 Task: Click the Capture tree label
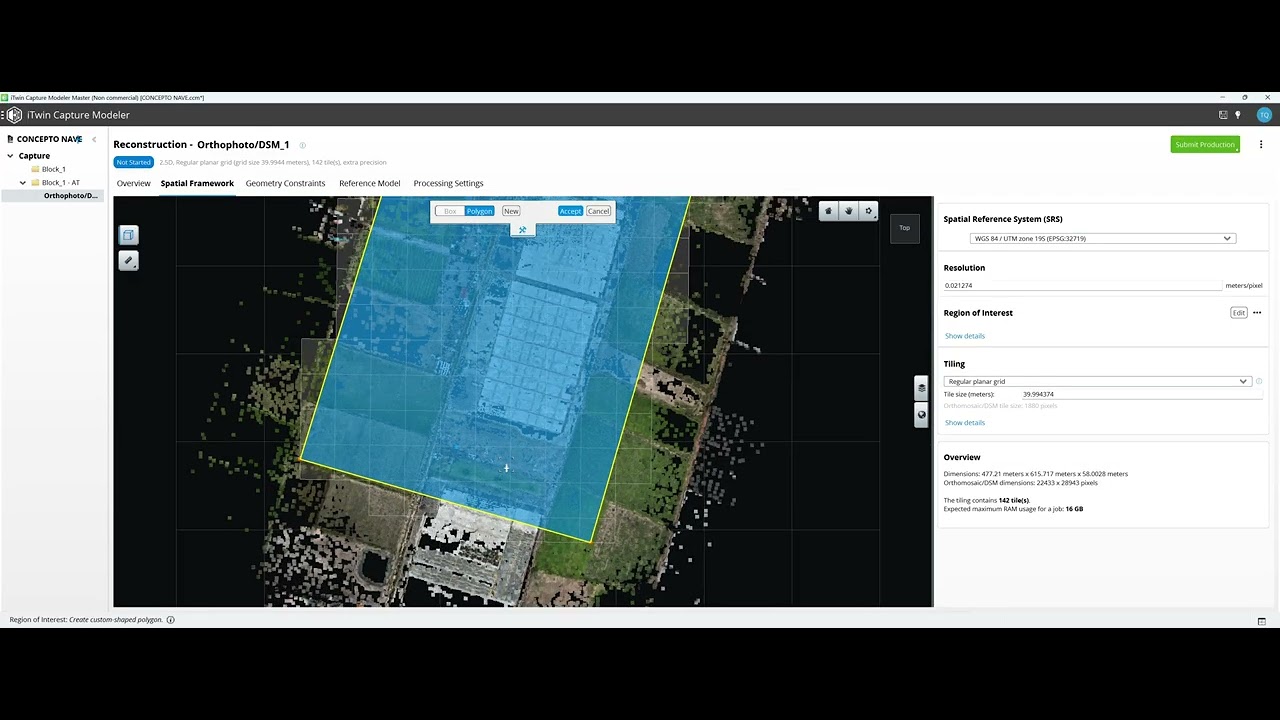[34, 156]
